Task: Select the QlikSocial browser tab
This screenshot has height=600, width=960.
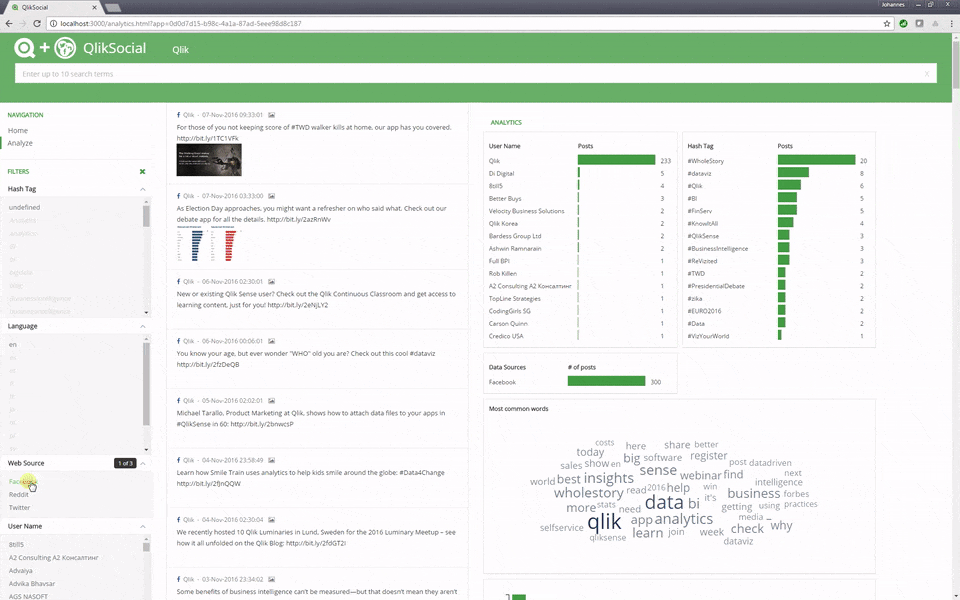Action: [x=55, y=7]
